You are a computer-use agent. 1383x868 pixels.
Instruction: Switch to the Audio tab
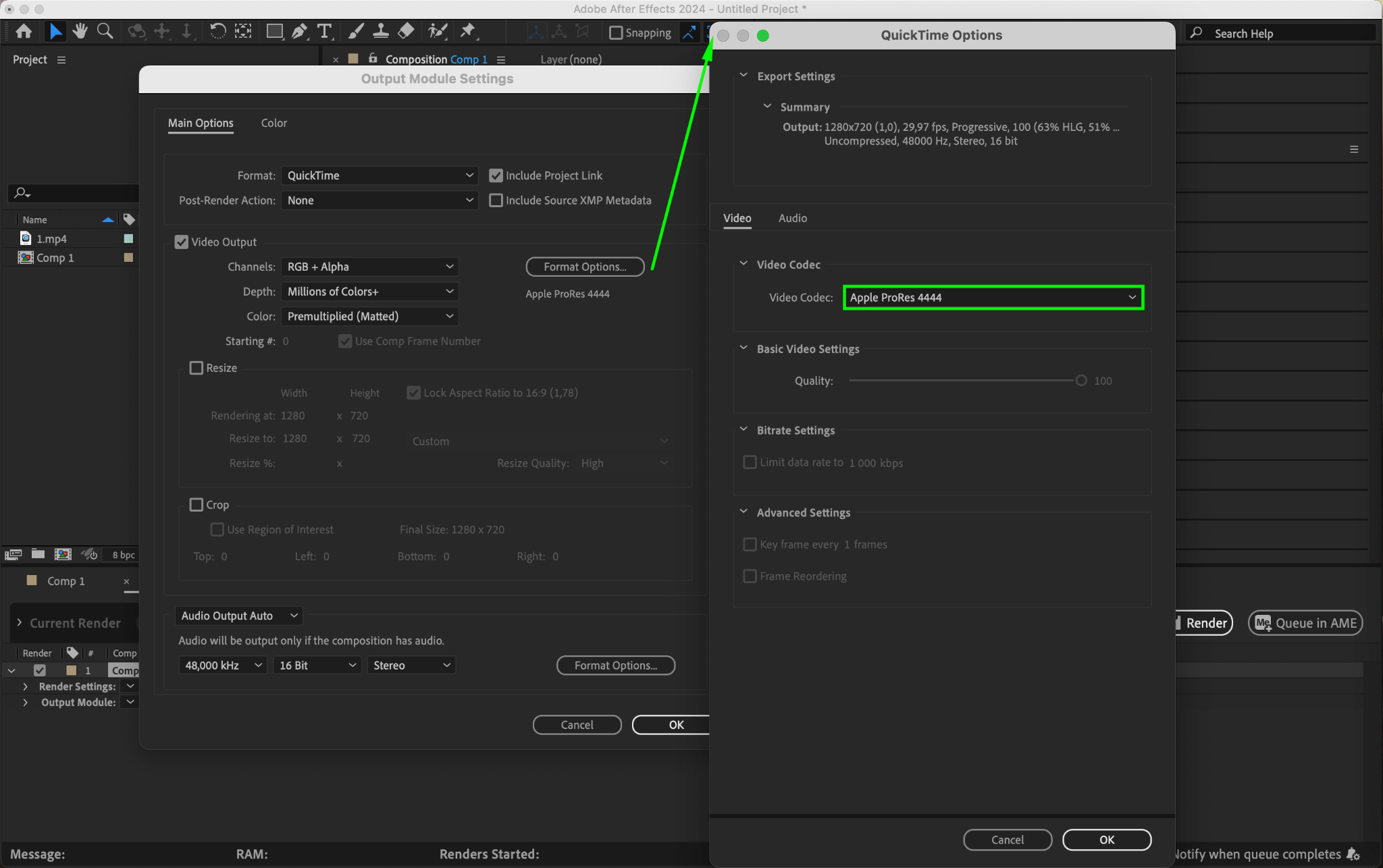coord(792,218)
